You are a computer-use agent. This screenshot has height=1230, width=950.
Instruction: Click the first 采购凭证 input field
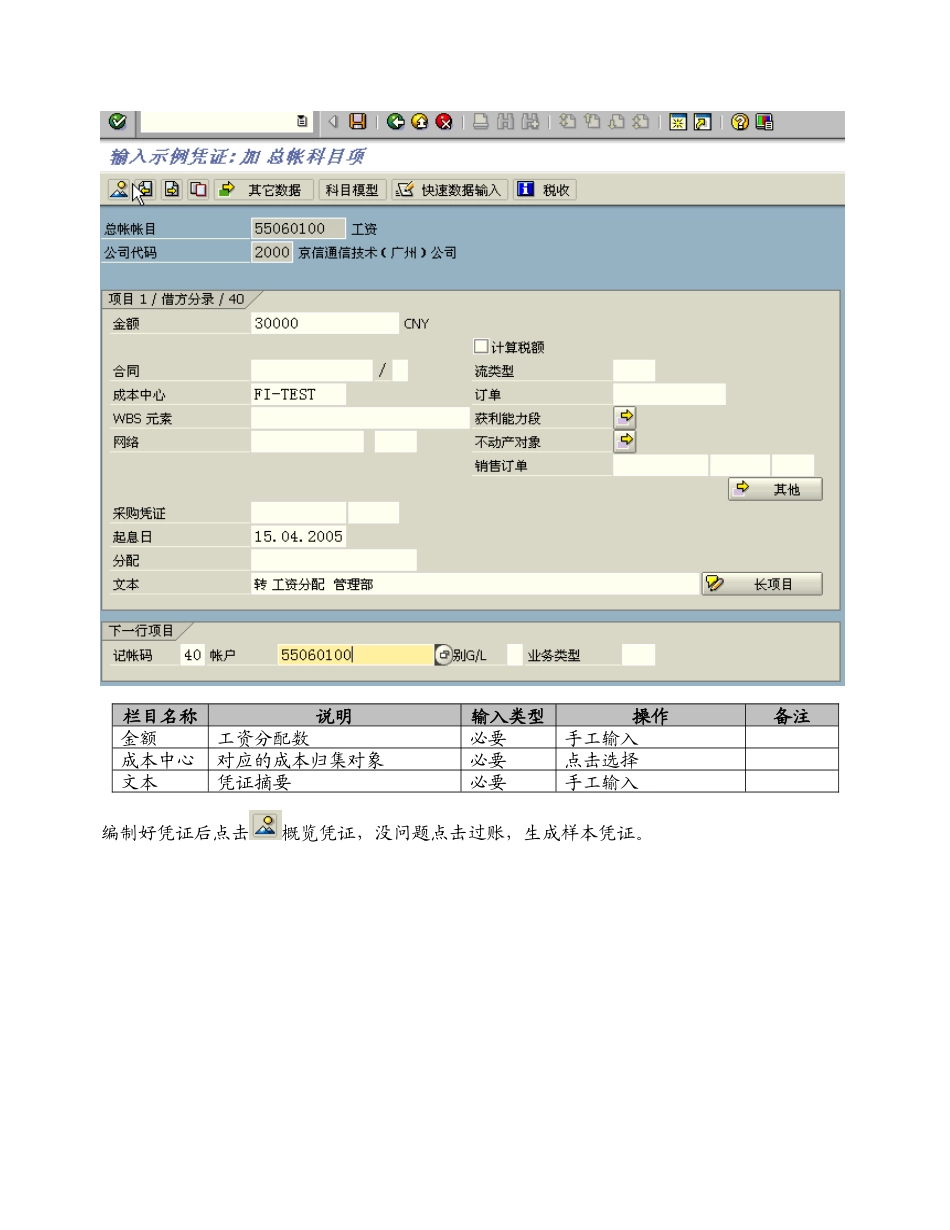[x=298, y=513]
